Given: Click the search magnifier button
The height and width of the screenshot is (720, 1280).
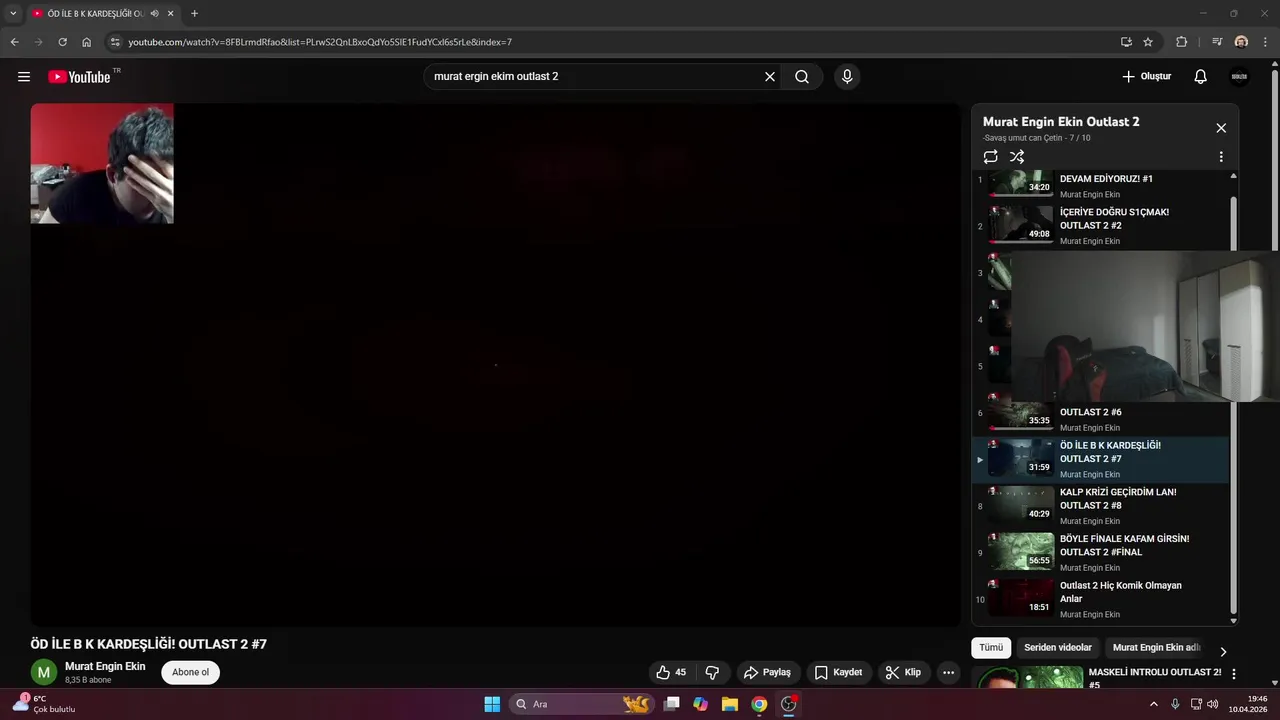Looking at the screenshot, I should 802,77.
